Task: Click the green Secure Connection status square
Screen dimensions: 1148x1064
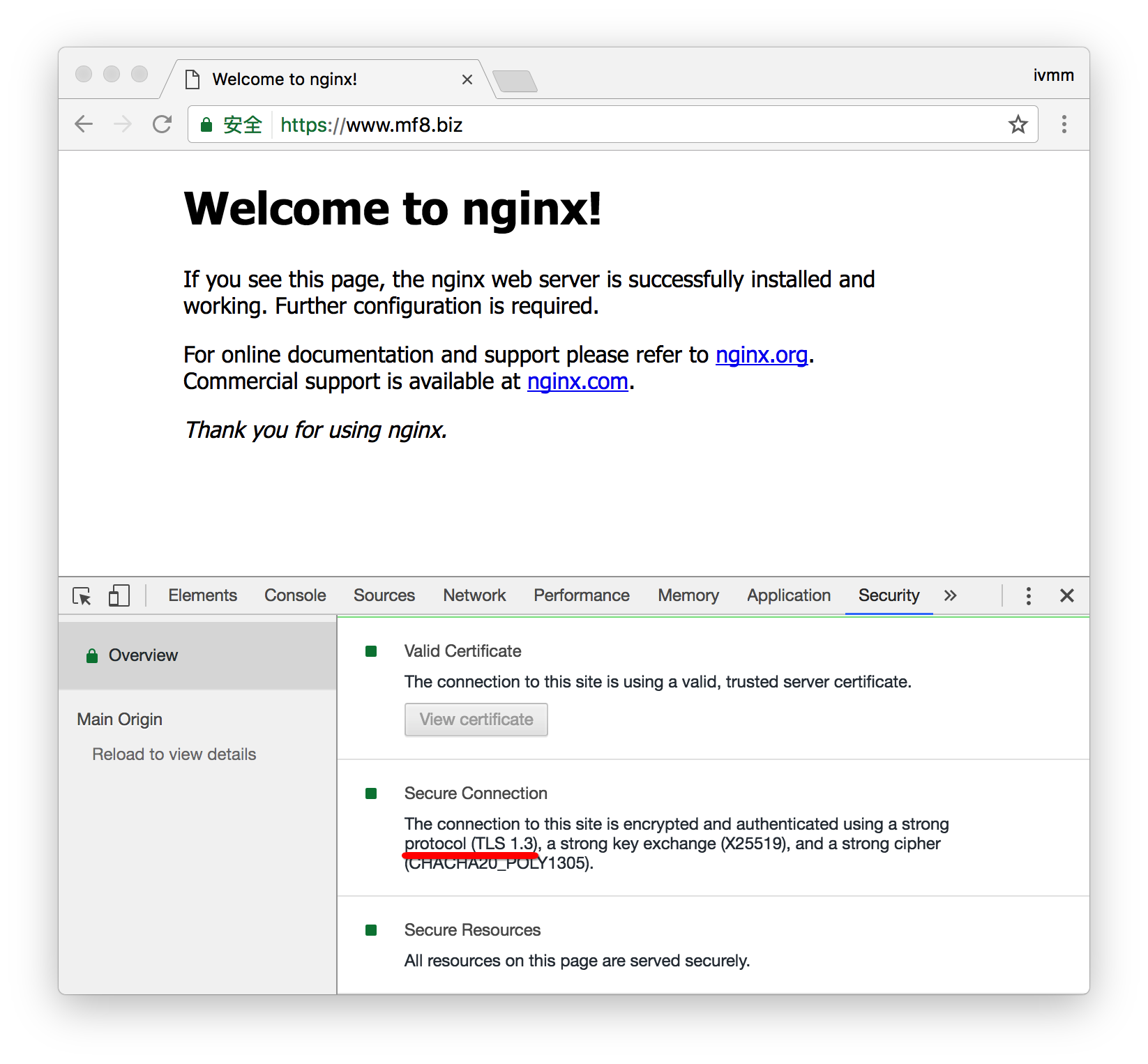Action: pyautogui.click(x=370, y=793)
